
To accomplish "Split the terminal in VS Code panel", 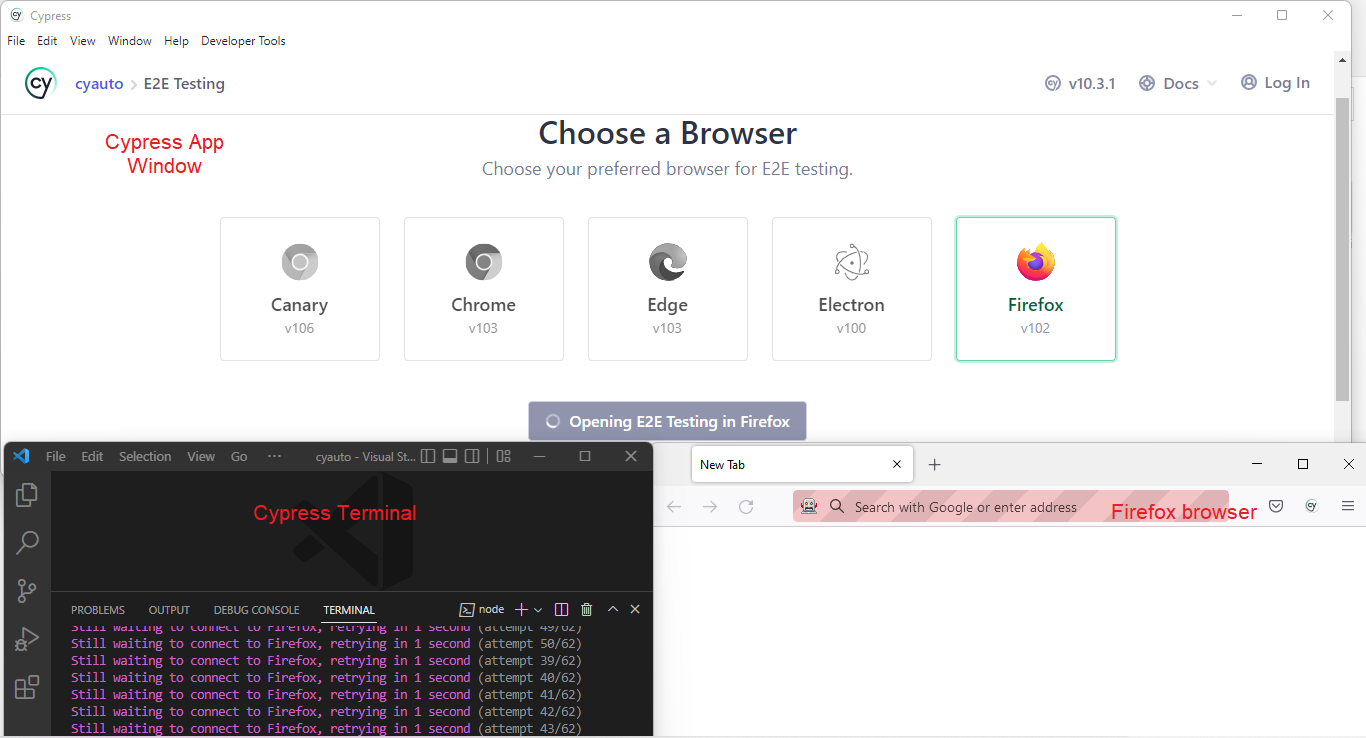I will click(x=562, y=609).
